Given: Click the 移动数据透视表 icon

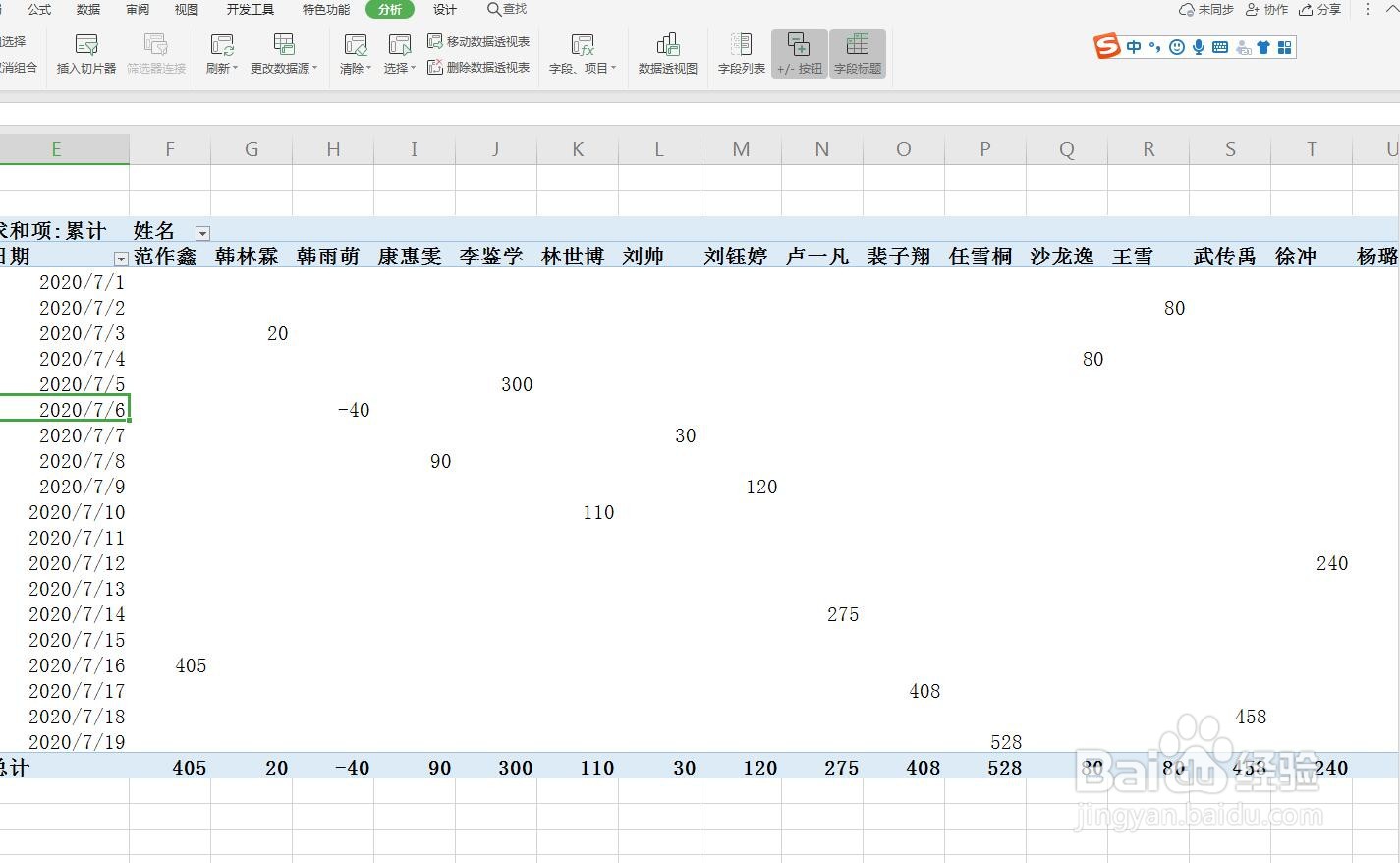Looking at the screenshot, I should point(478,41).
